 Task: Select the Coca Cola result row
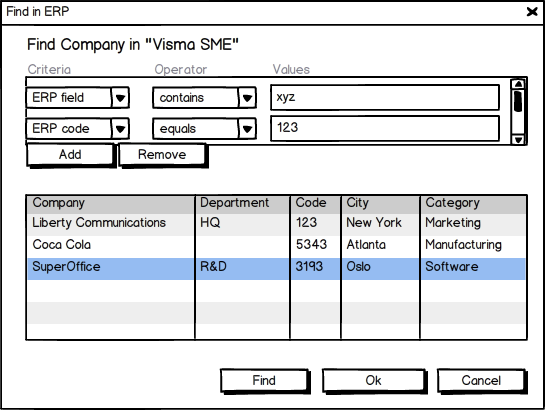coord(276,247)
